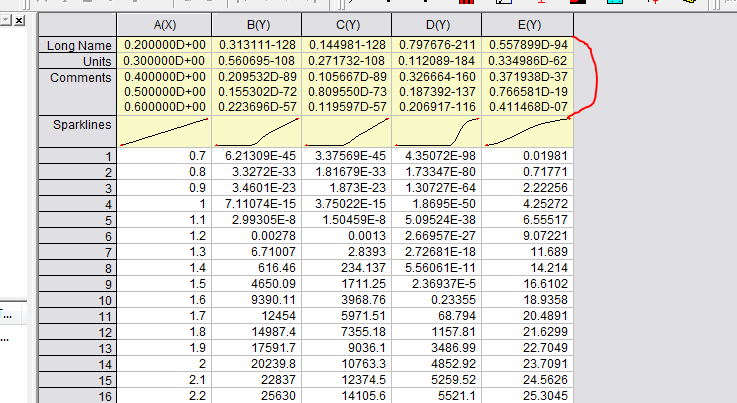Click cell 3.4601E-23

coord(257,188)
